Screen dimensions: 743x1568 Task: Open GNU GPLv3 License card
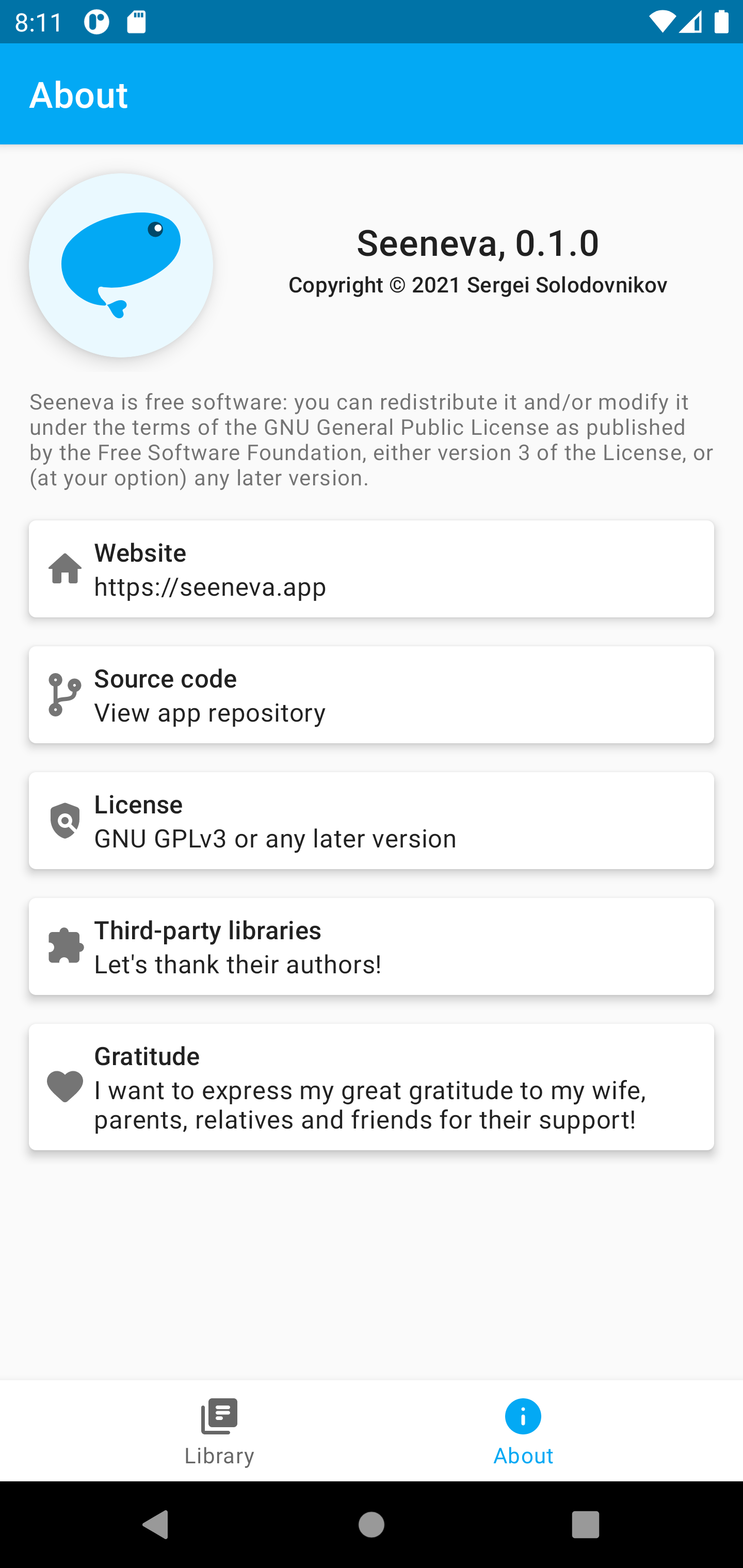click(372, 821)
